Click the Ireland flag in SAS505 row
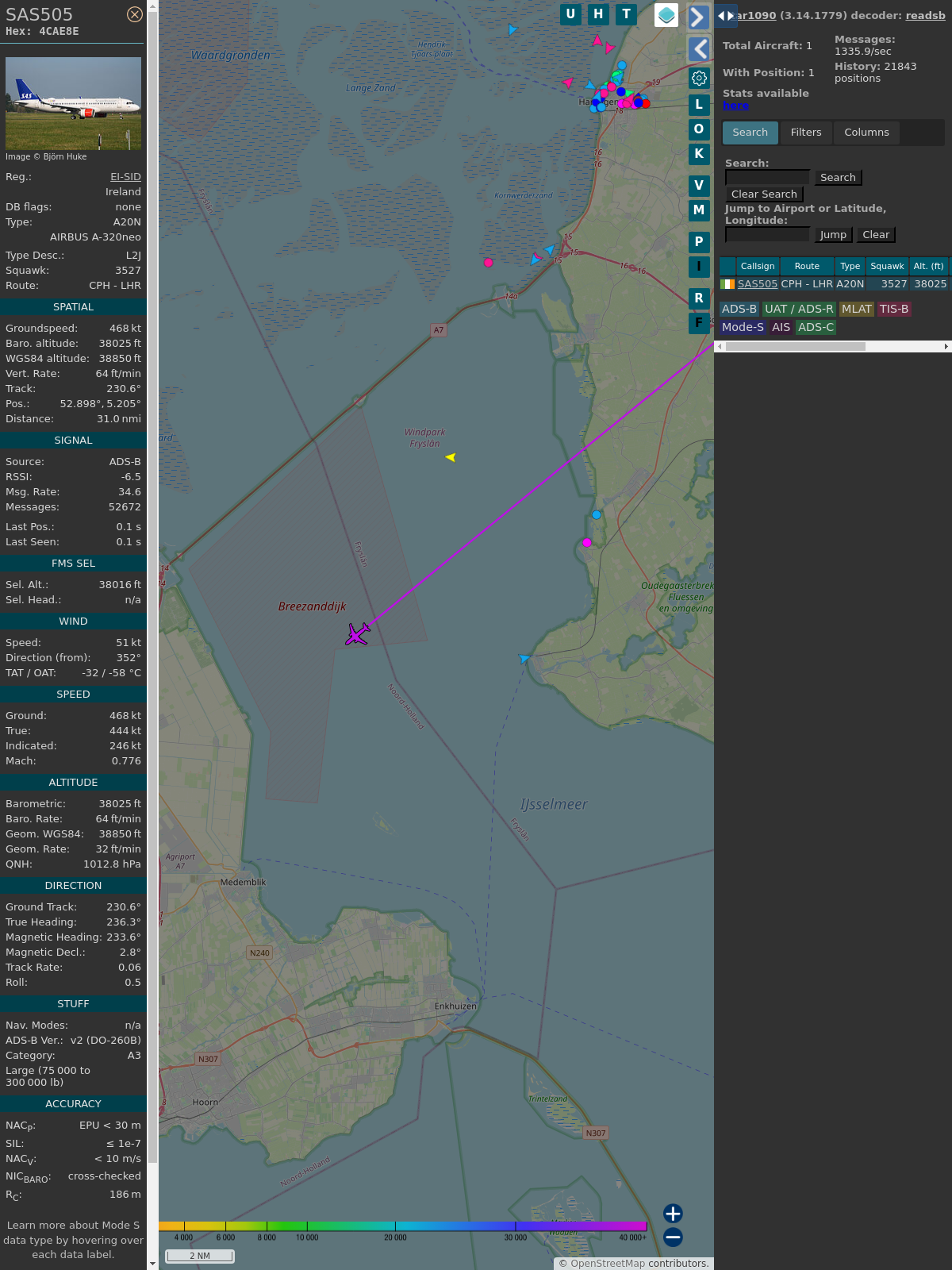This screenshot has height=1270, width=952. click(x=727, y=284)
